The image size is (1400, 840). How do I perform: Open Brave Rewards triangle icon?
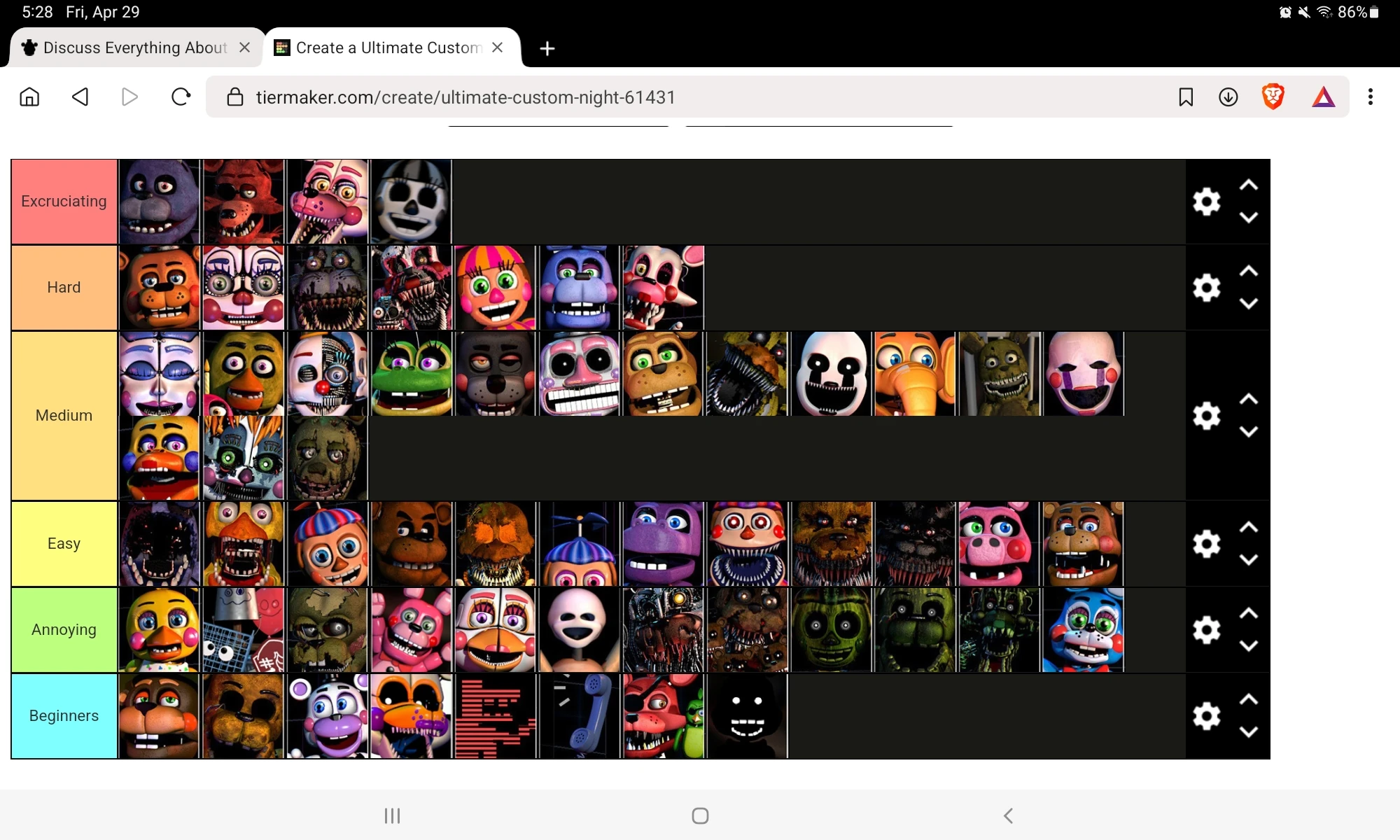(x=1322, y=97)
